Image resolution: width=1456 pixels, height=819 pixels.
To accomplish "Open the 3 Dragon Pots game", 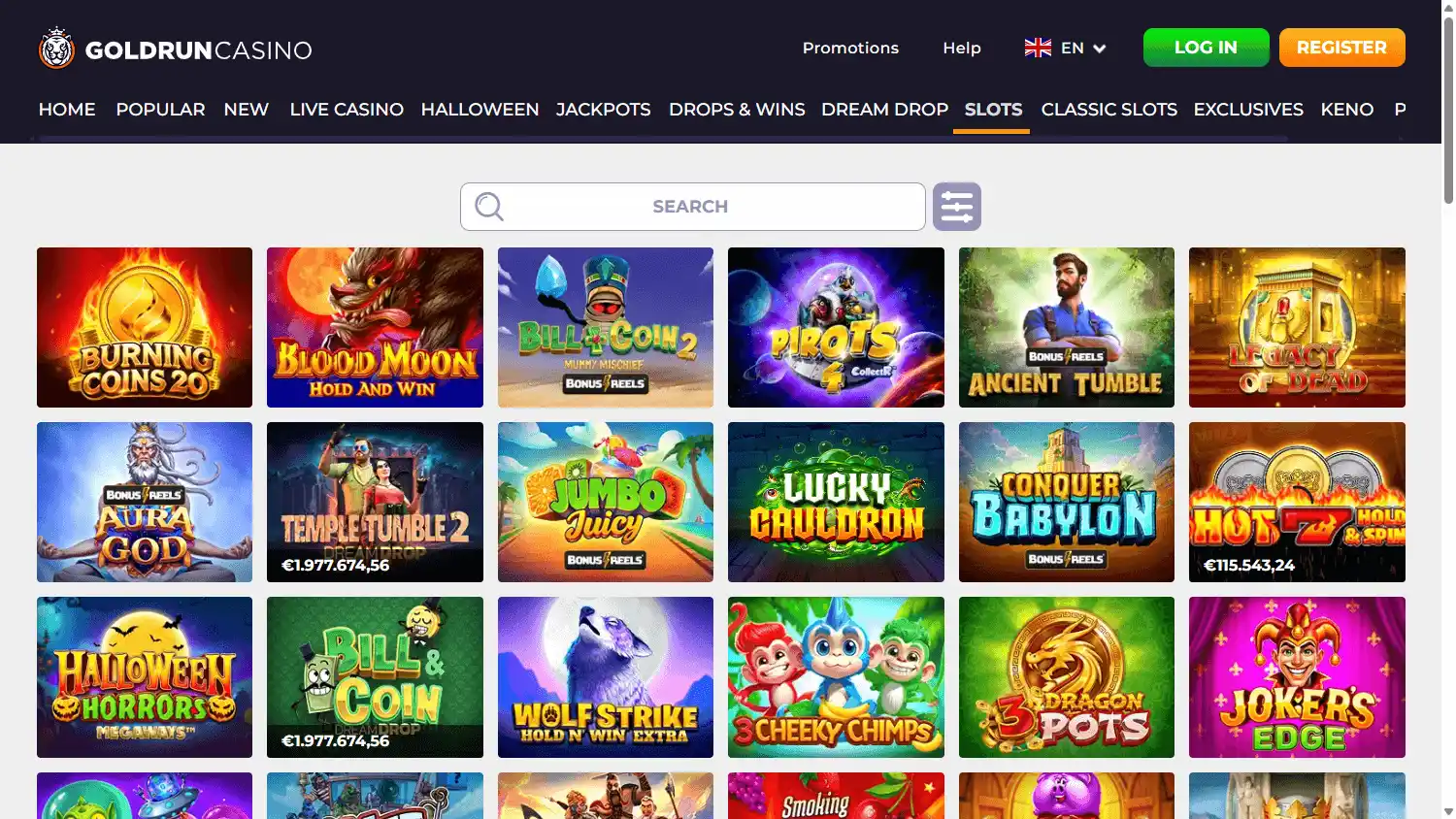I will click(x=1067, y=677).
